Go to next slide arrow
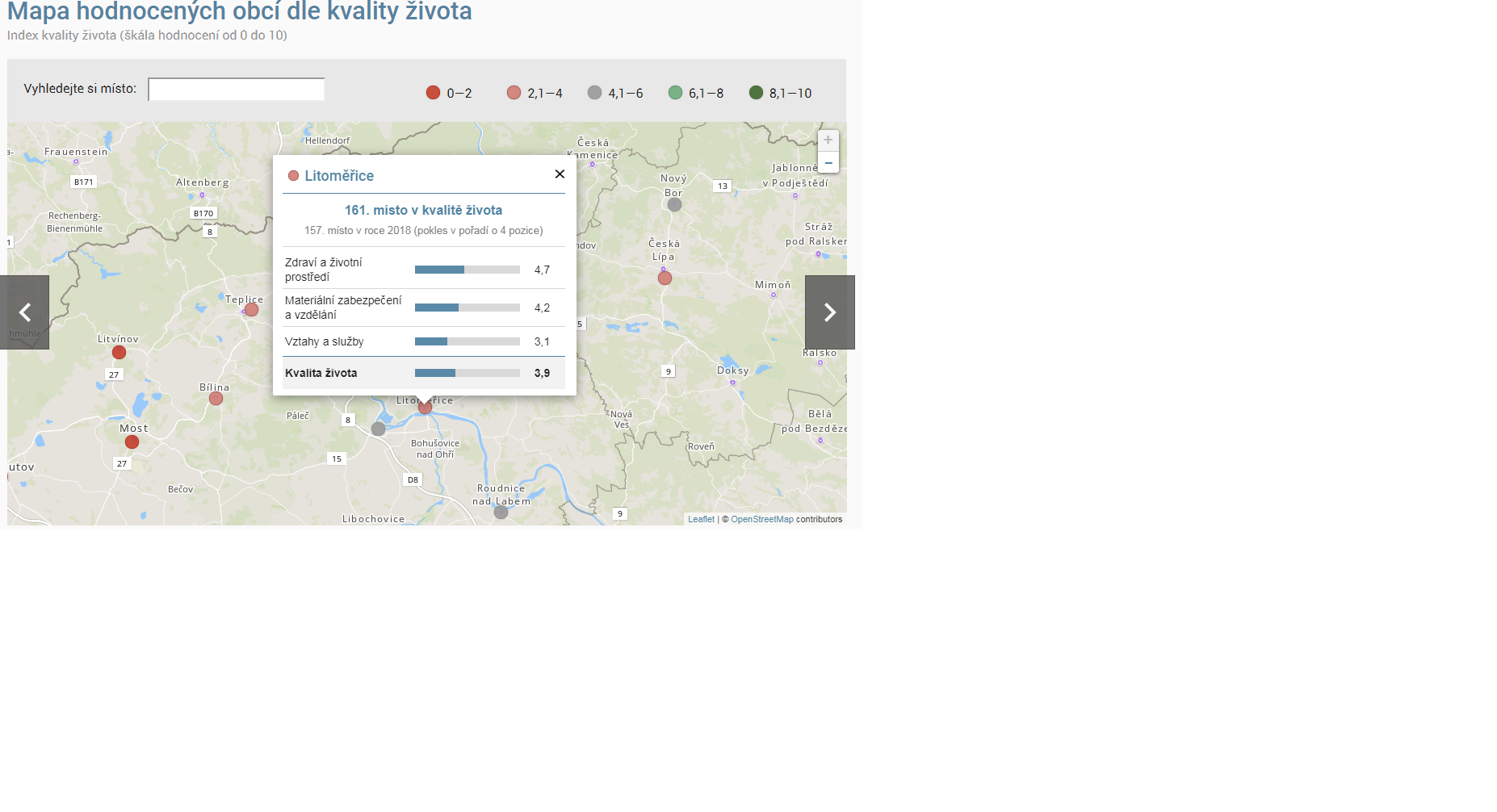 [829, 312]
